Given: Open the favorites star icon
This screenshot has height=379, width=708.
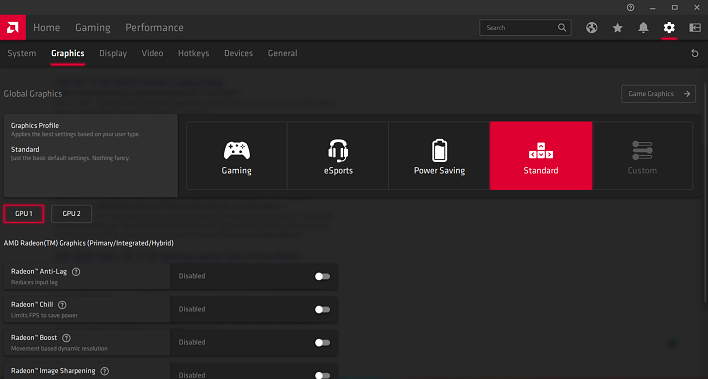Looking at the screenshot, I should click(617, 28).
